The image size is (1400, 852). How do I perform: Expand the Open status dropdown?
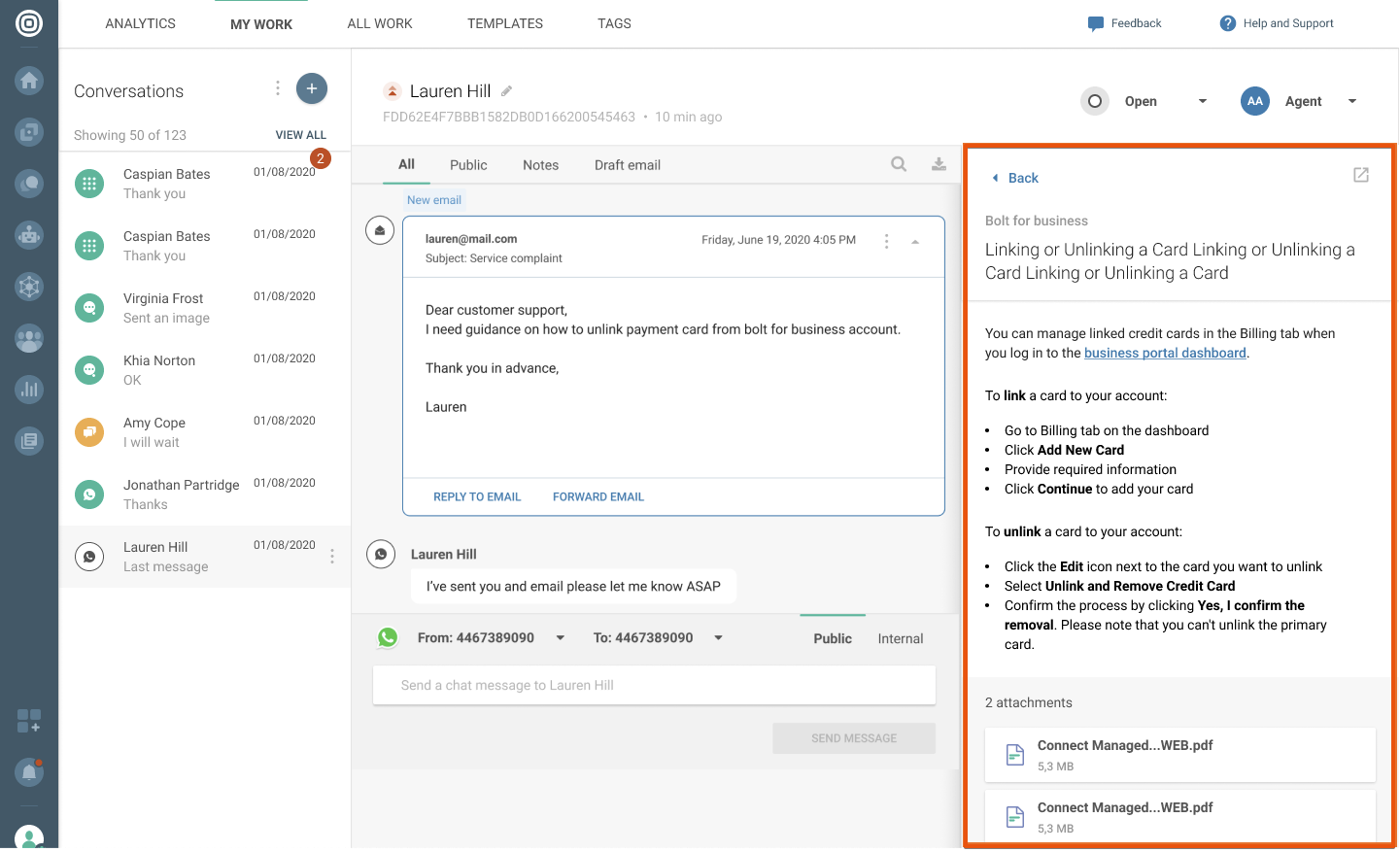(x=1202, y=101)
